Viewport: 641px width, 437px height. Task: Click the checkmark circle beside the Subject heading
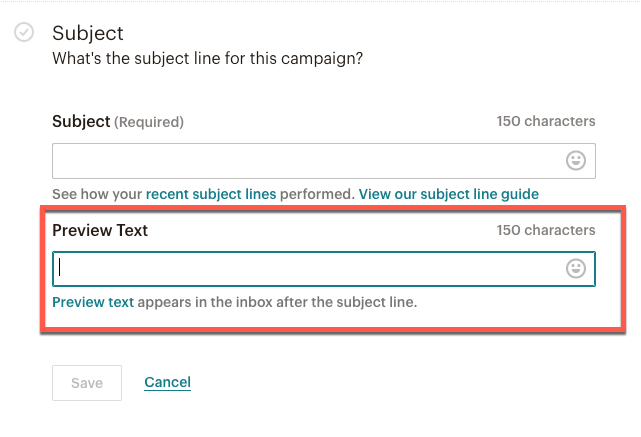[x=24, y=32]
